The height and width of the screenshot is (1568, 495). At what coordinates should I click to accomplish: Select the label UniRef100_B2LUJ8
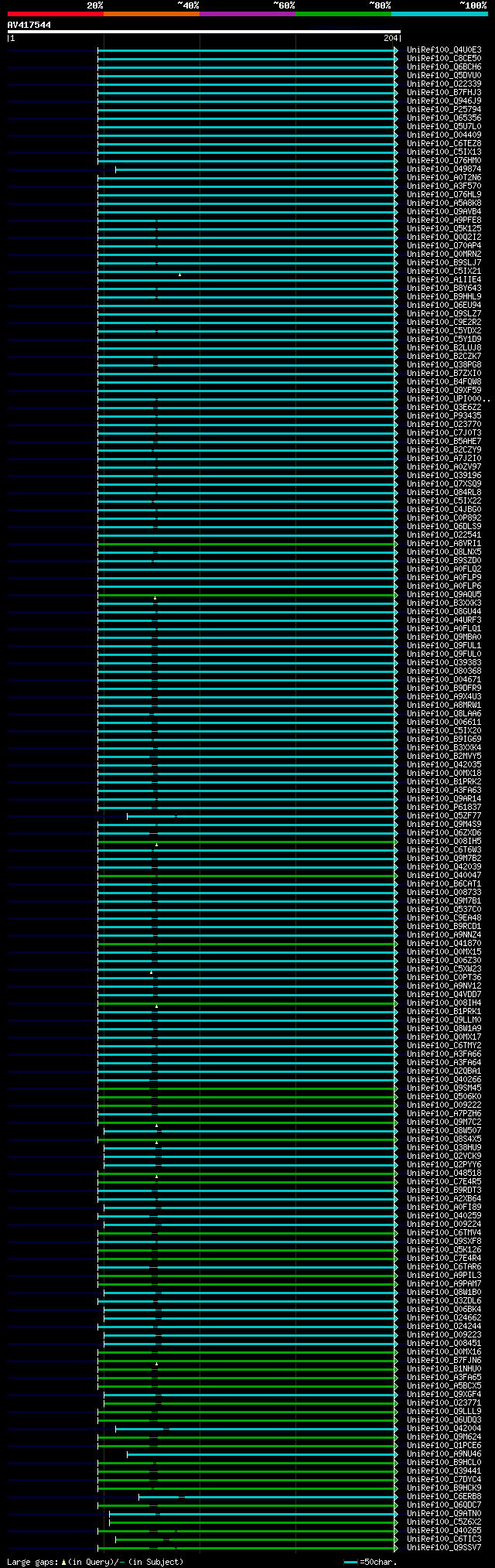(x=444, y=348)
